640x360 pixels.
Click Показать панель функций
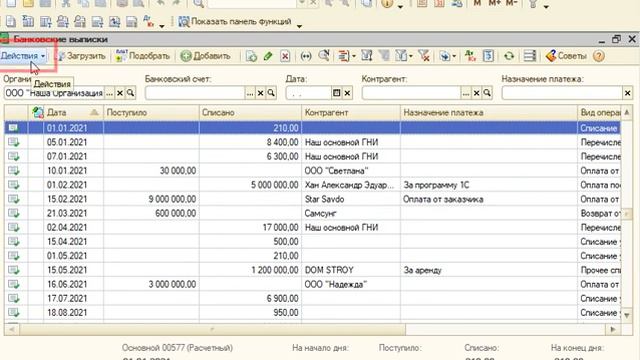point(235,22)
